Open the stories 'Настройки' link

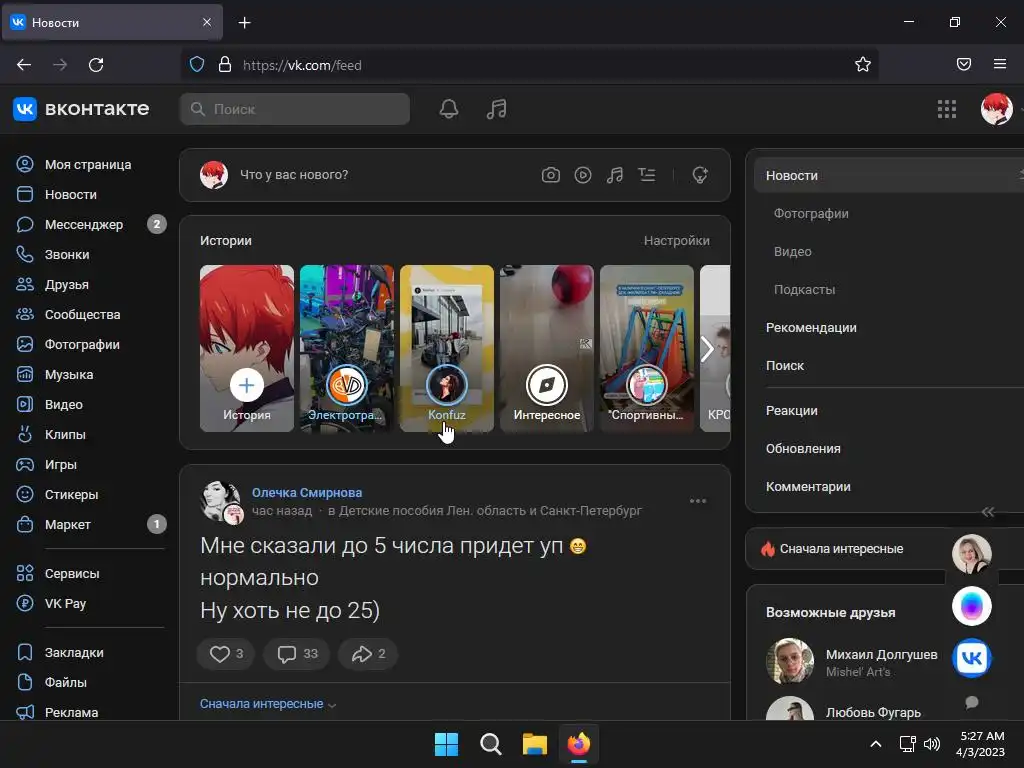(x=677, y=241)
